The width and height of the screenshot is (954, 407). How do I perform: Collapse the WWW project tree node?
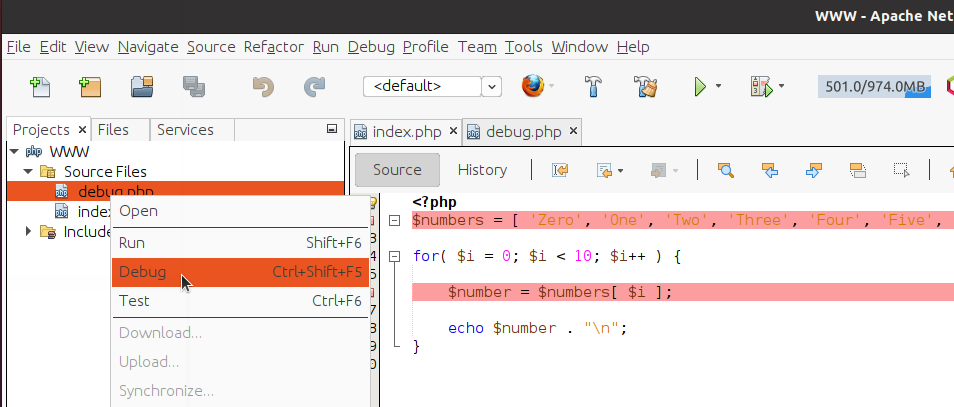coord(14,151)
